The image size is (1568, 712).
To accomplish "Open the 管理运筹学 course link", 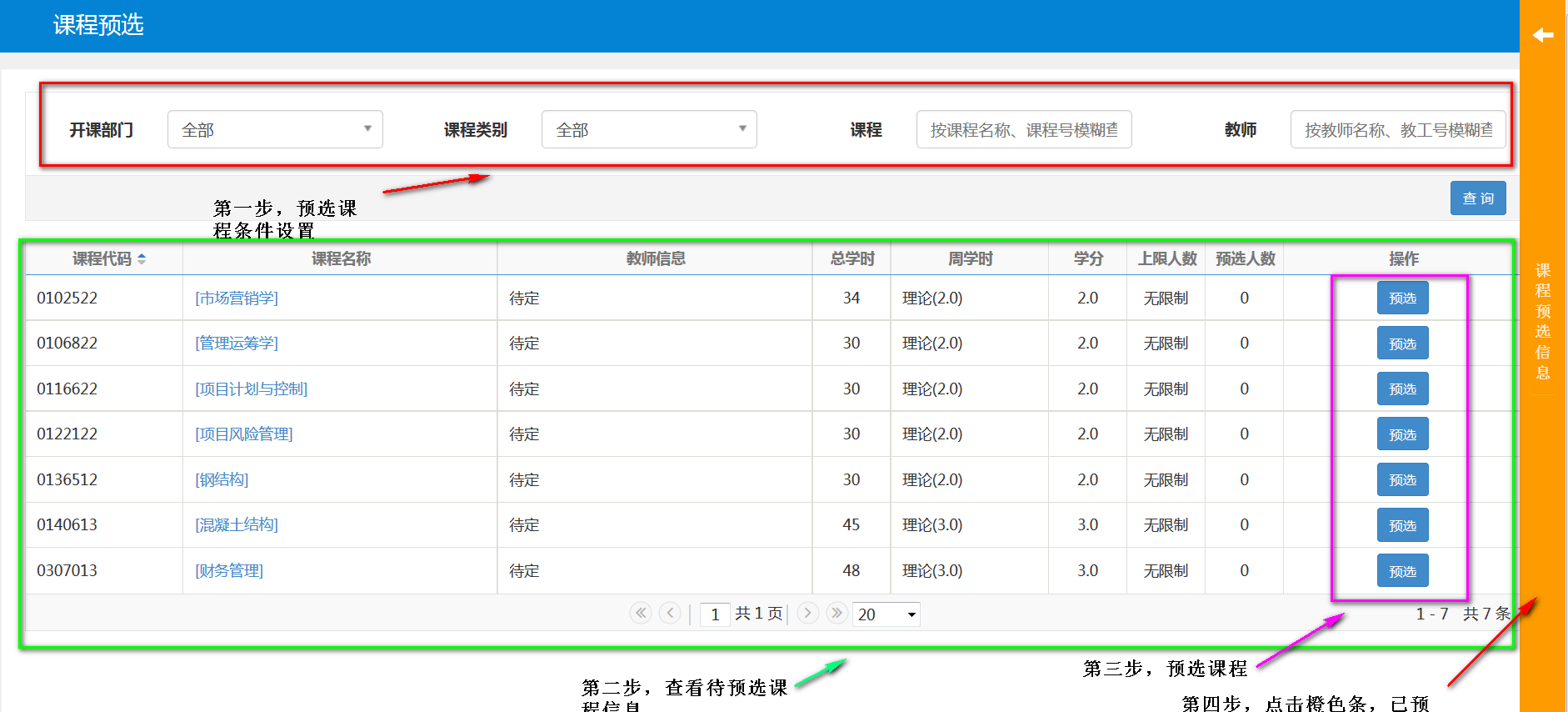I will (x=237, y=343).
